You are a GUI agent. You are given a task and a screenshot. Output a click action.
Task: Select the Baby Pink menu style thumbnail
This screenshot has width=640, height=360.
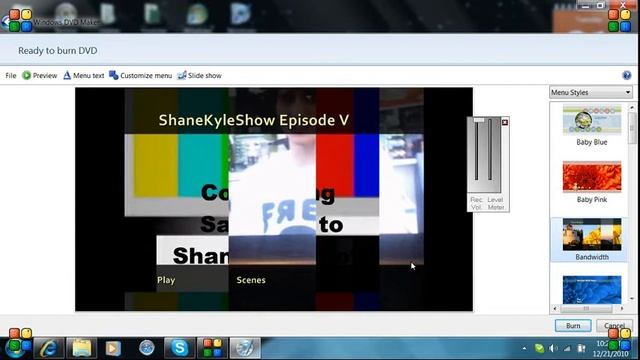click(592, 177)
